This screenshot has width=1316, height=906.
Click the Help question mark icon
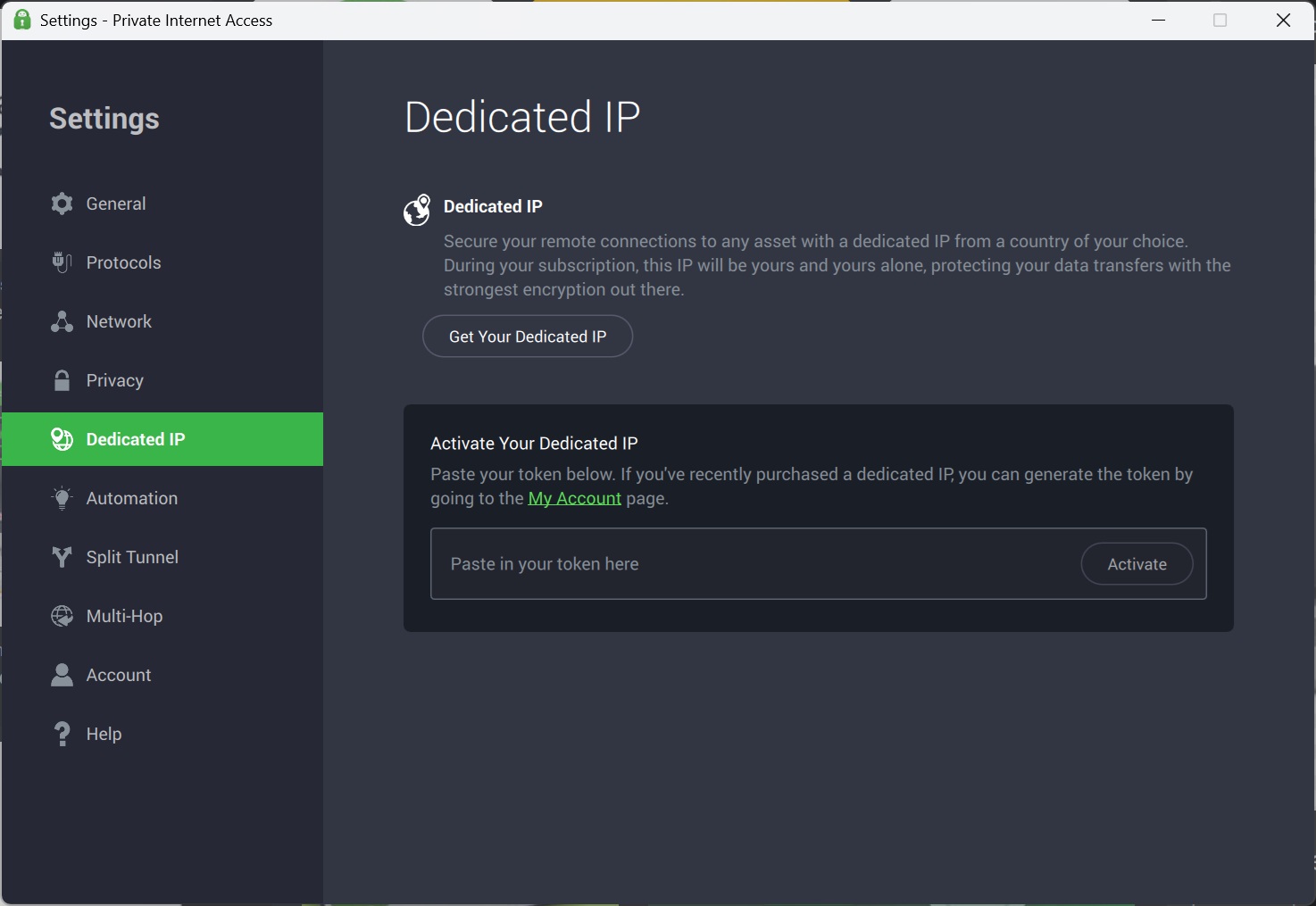click(62, 734)
